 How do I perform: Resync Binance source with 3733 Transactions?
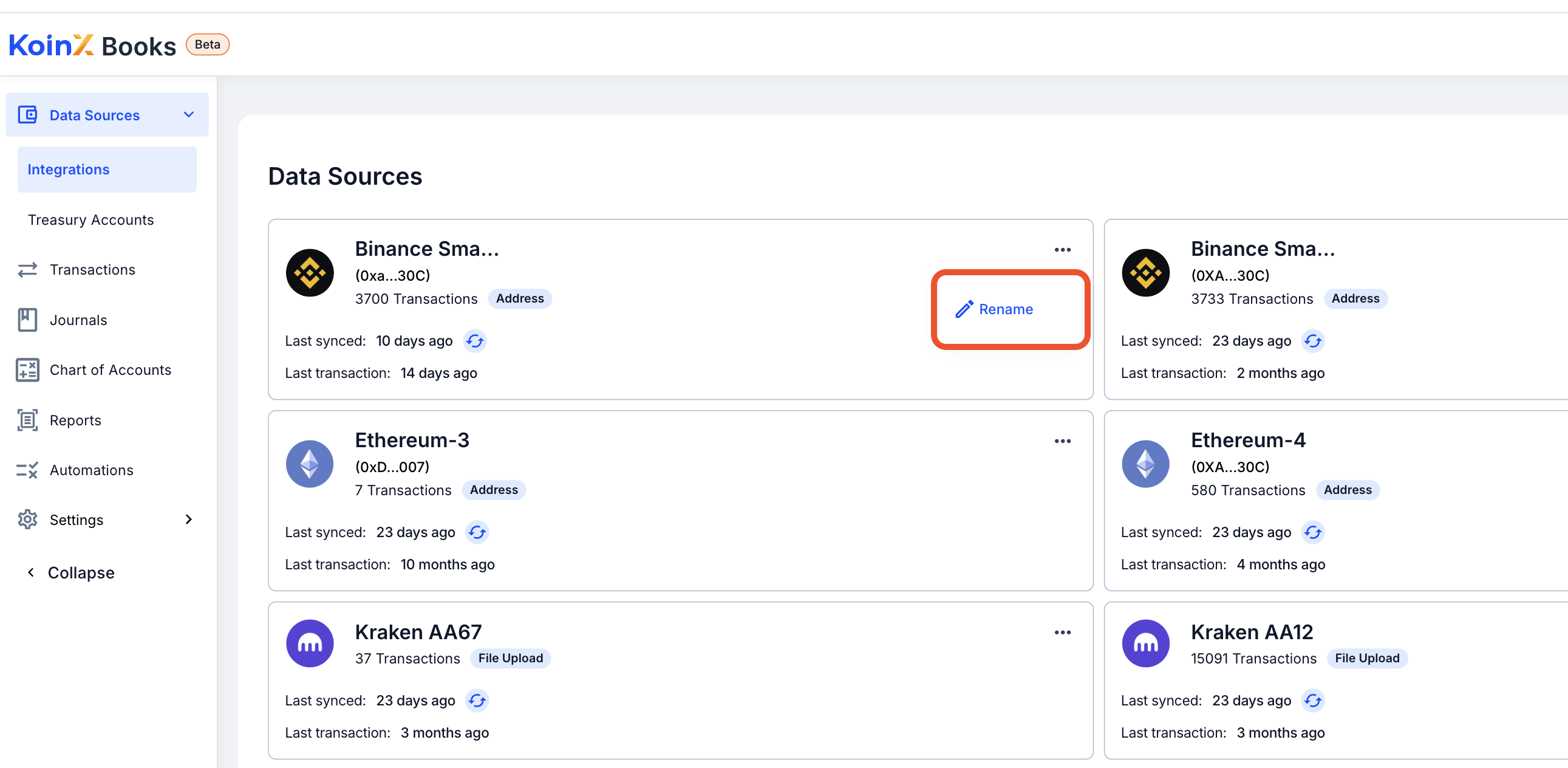coord(1313,341)
